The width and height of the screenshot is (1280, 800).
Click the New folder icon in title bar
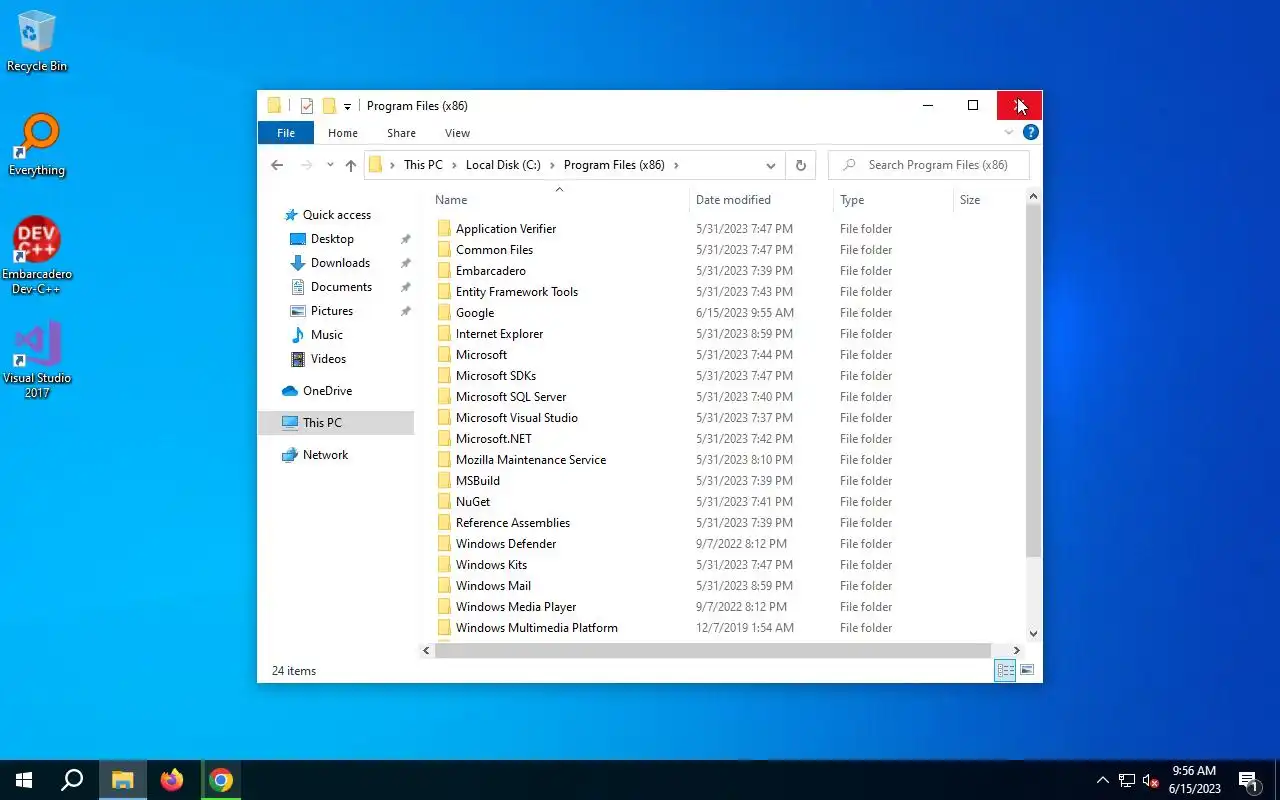click(328, 106)
